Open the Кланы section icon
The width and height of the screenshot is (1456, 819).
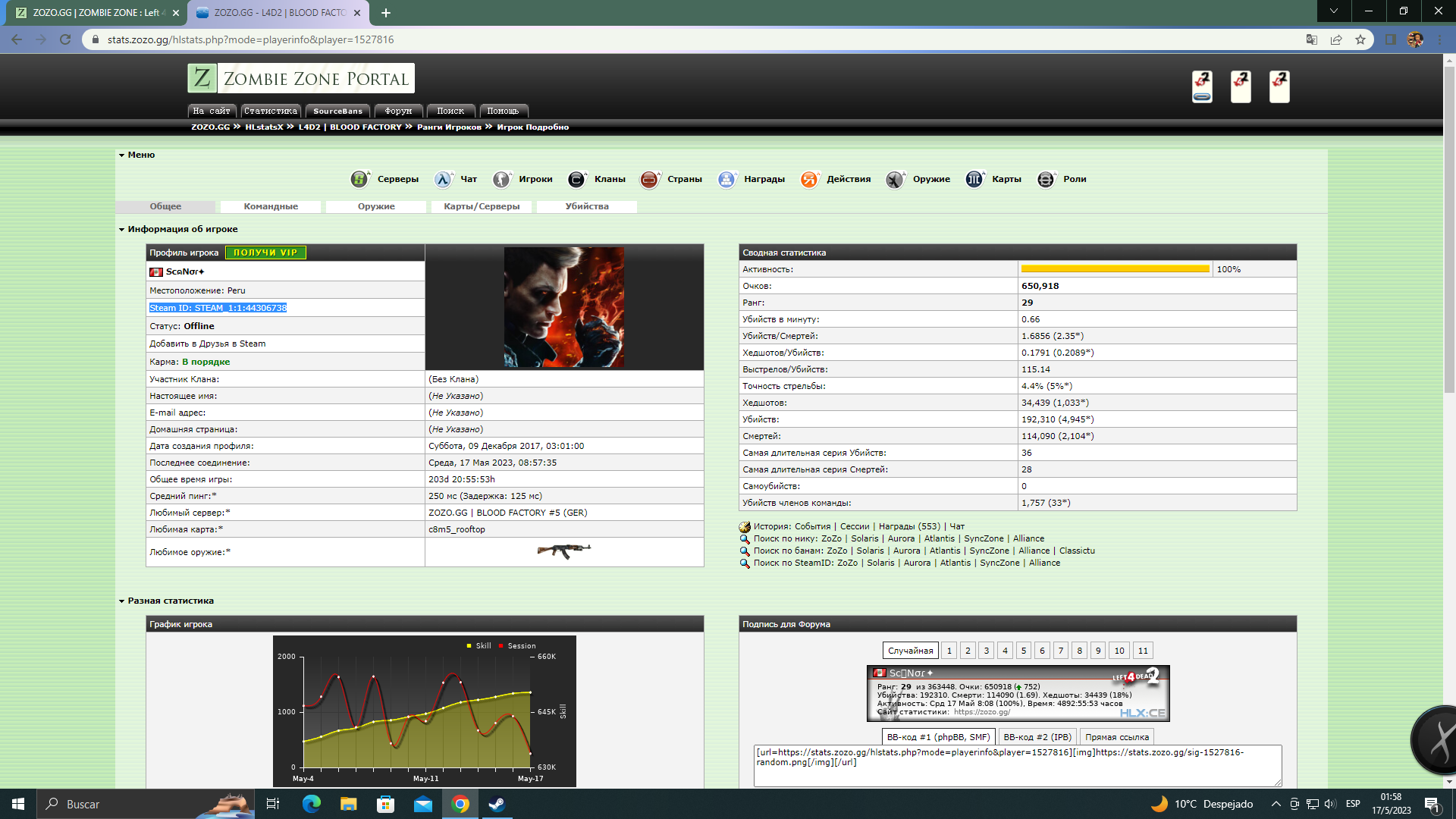[577, 180]
